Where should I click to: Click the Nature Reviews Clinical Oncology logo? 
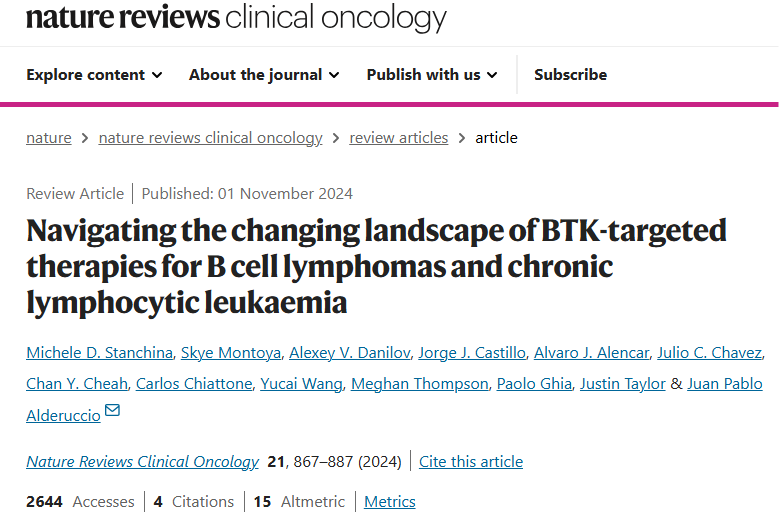pyautogui.click(x=236, y=17)
